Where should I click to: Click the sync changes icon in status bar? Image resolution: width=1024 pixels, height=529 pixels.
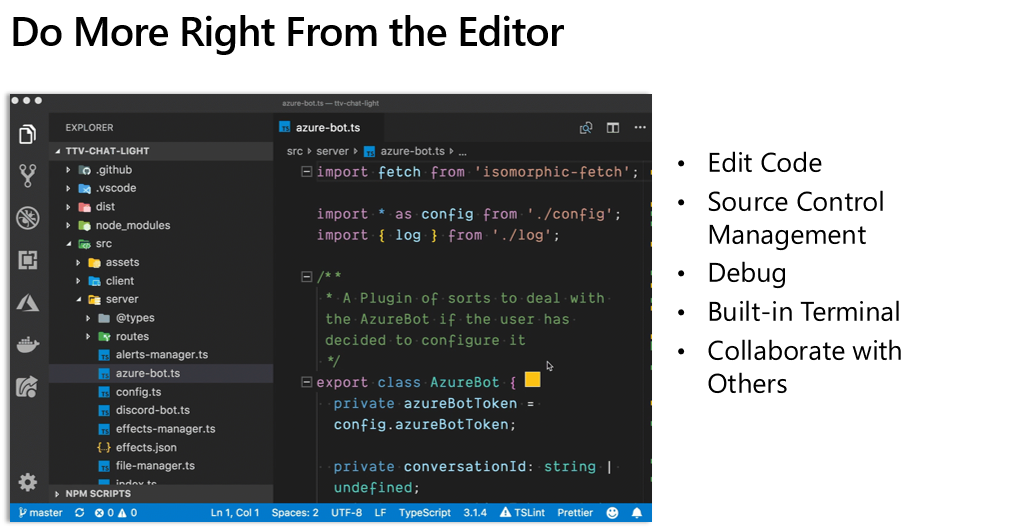[x=80, y=513]
